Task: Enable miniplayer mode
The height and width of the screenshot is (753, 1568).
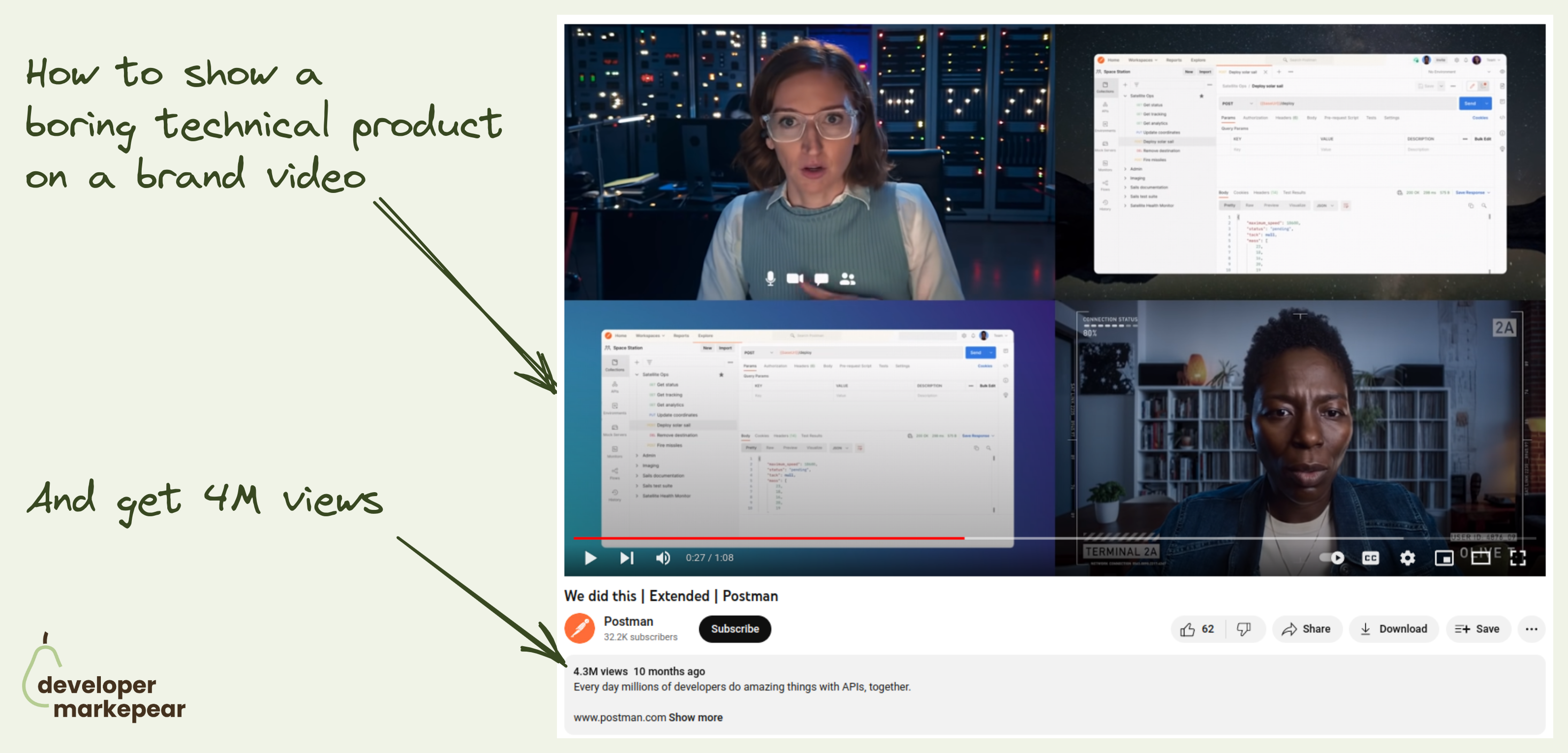Action: click(1444, 558)
